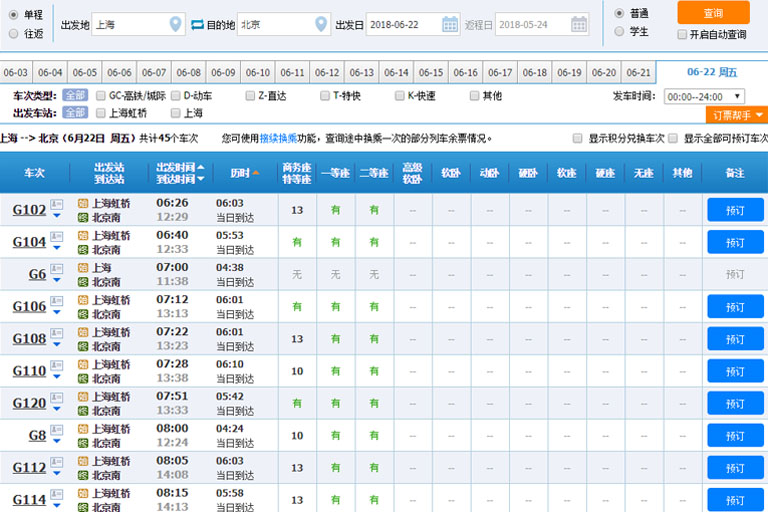Select the 往返 round-trip radio button
This screenshot has height=512, width=768.
coord(14,33)
